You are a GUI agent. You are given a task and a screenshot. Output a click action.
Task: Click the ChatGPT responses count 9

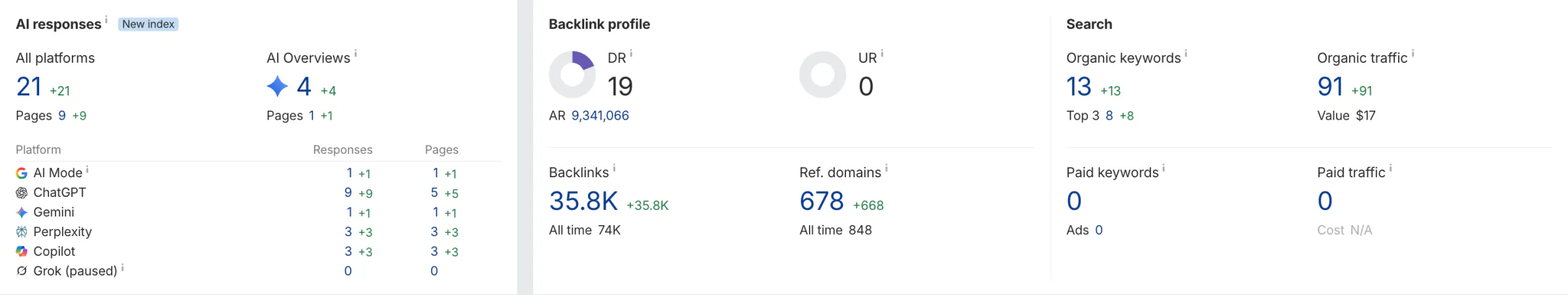[x=348, y=193]
